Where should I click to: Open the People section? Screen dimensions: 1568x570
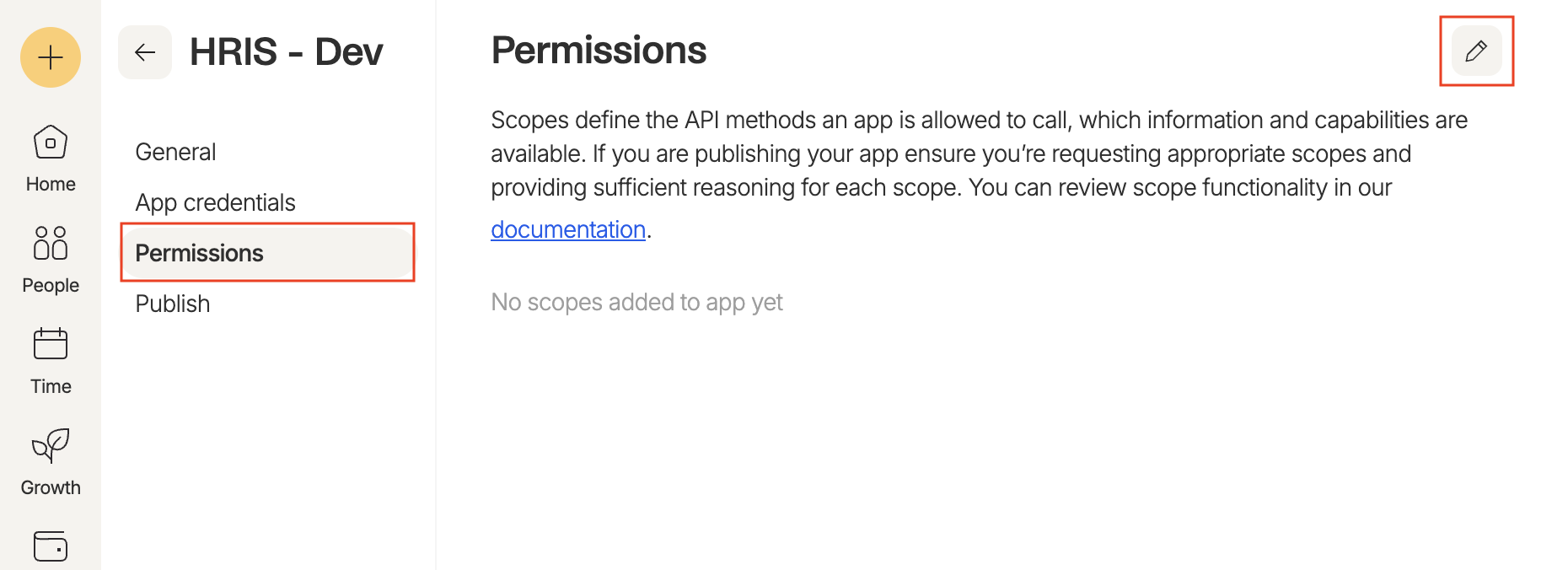50,245
